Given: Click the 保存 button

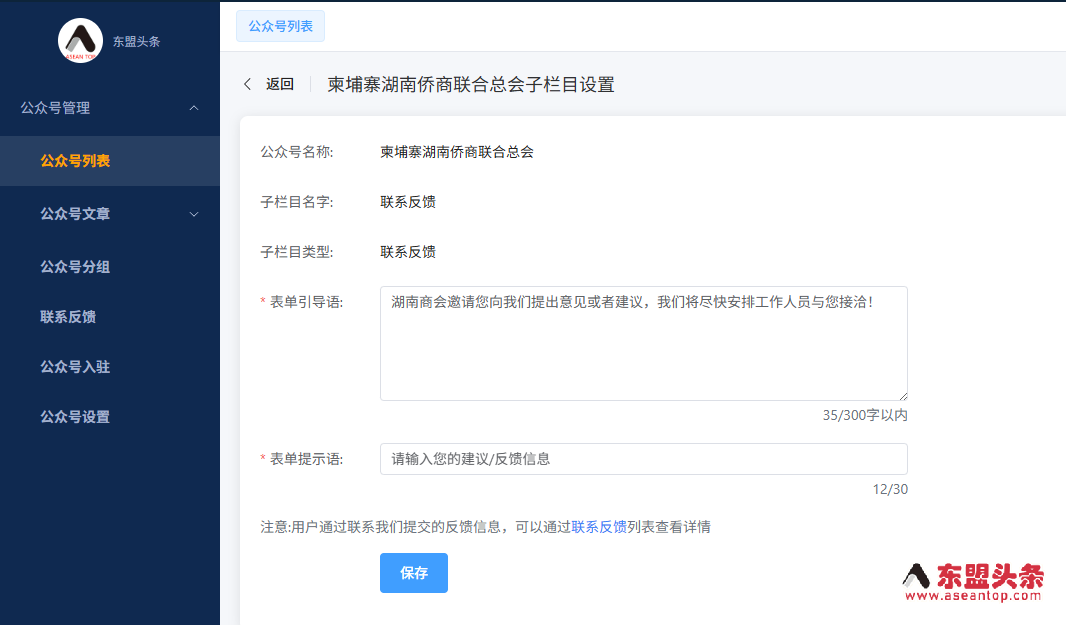Looking at the screenshot, I should coord(413,573).
